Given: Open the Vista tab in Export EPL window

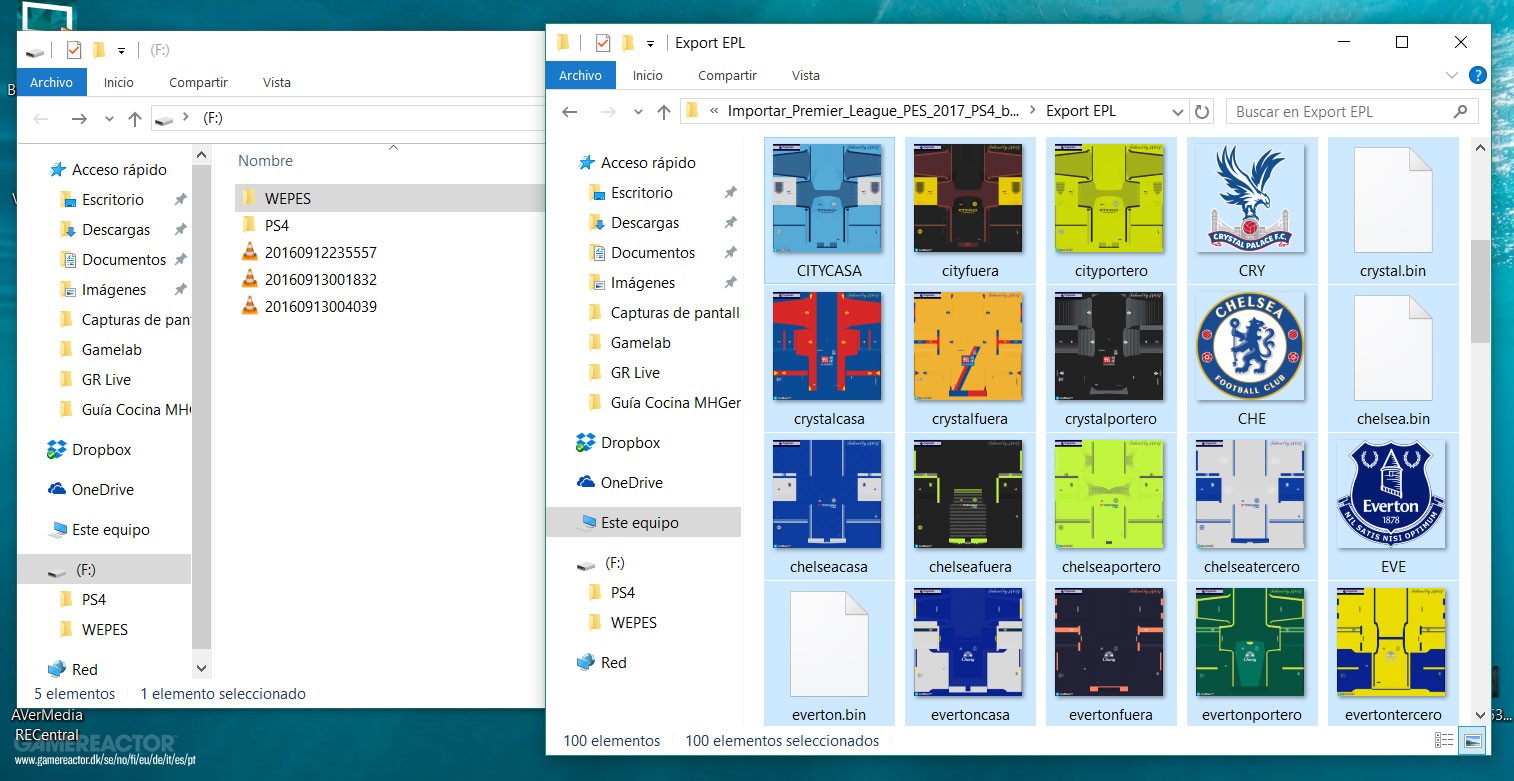Looking at the screenshot, I should (805, 75).
